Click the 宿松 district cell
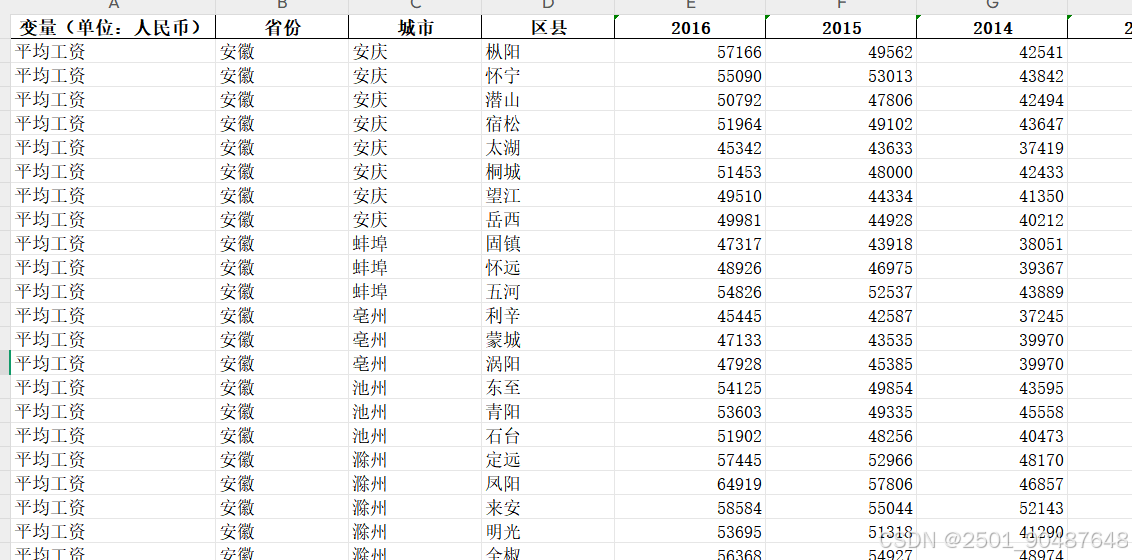Image resolution: width=1132 pixels, height=560 pixels. coord(548,123)
